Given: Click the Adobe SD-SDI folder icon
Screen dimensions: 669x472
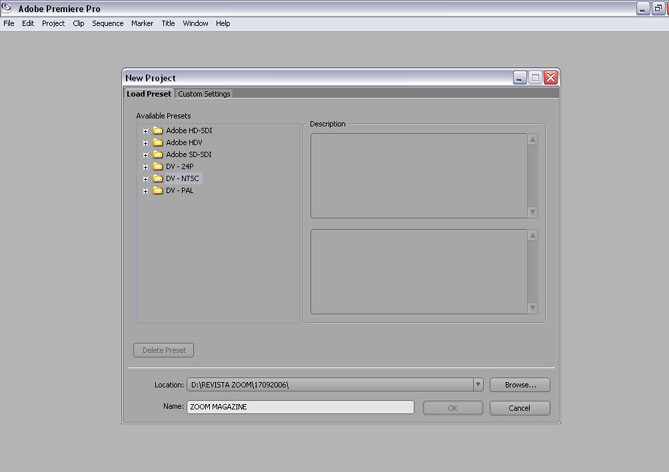Looking at the screenshot, I should [x=158, y=155].
